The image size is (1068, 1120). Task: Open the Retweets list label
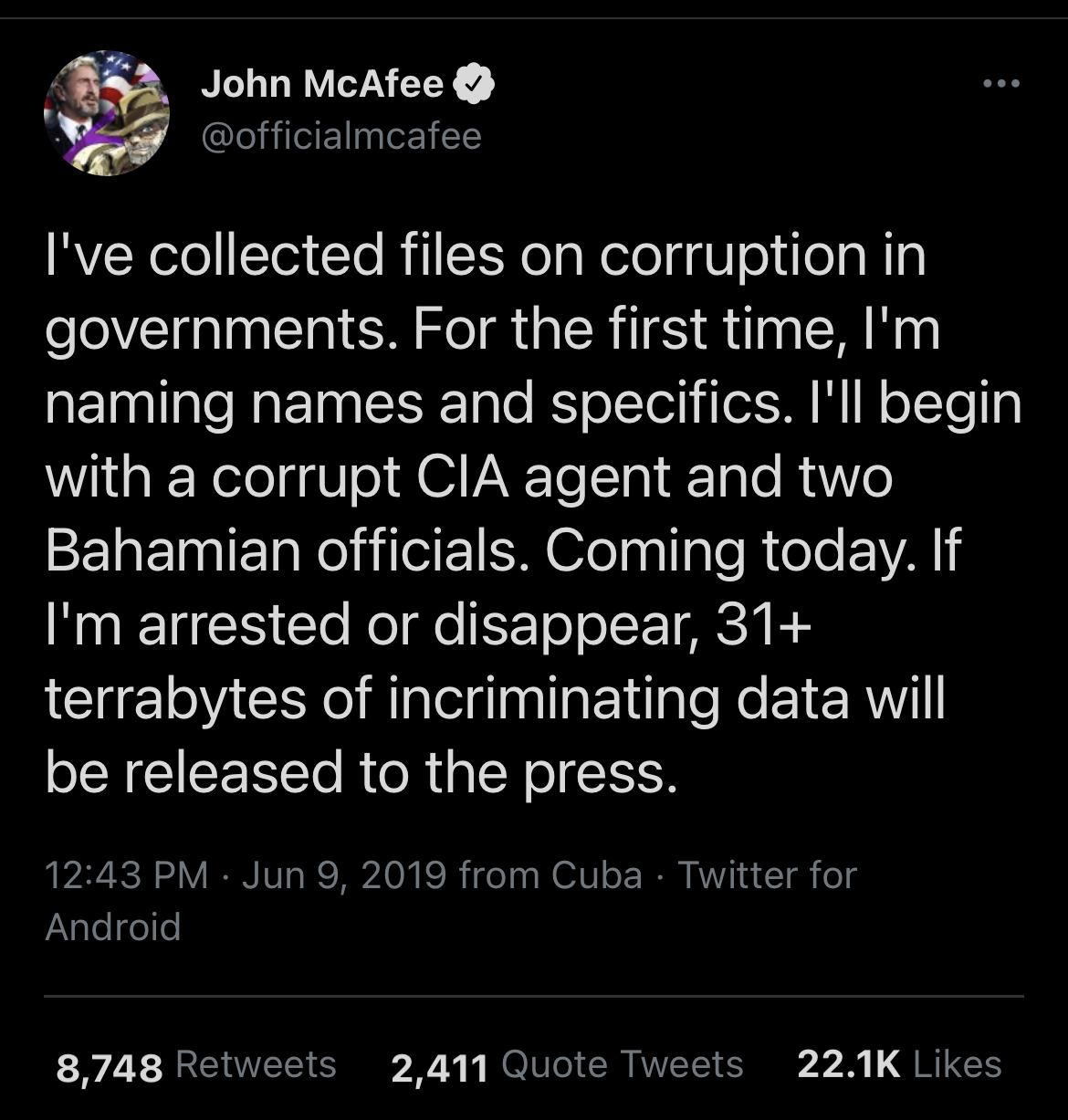(256, 1064)
